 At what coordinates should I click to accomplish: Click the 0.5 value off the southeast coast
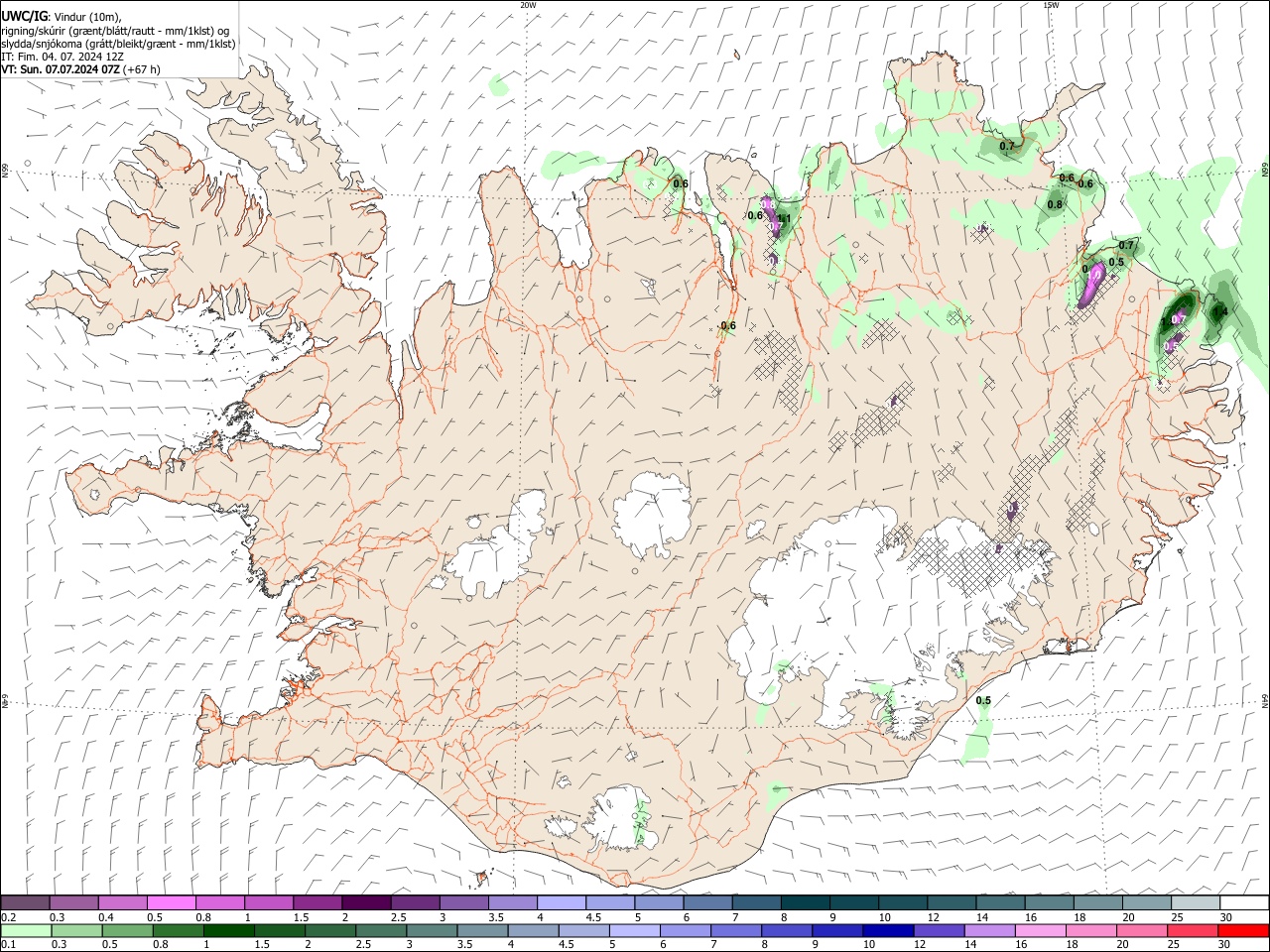click(x=983, y=701)
